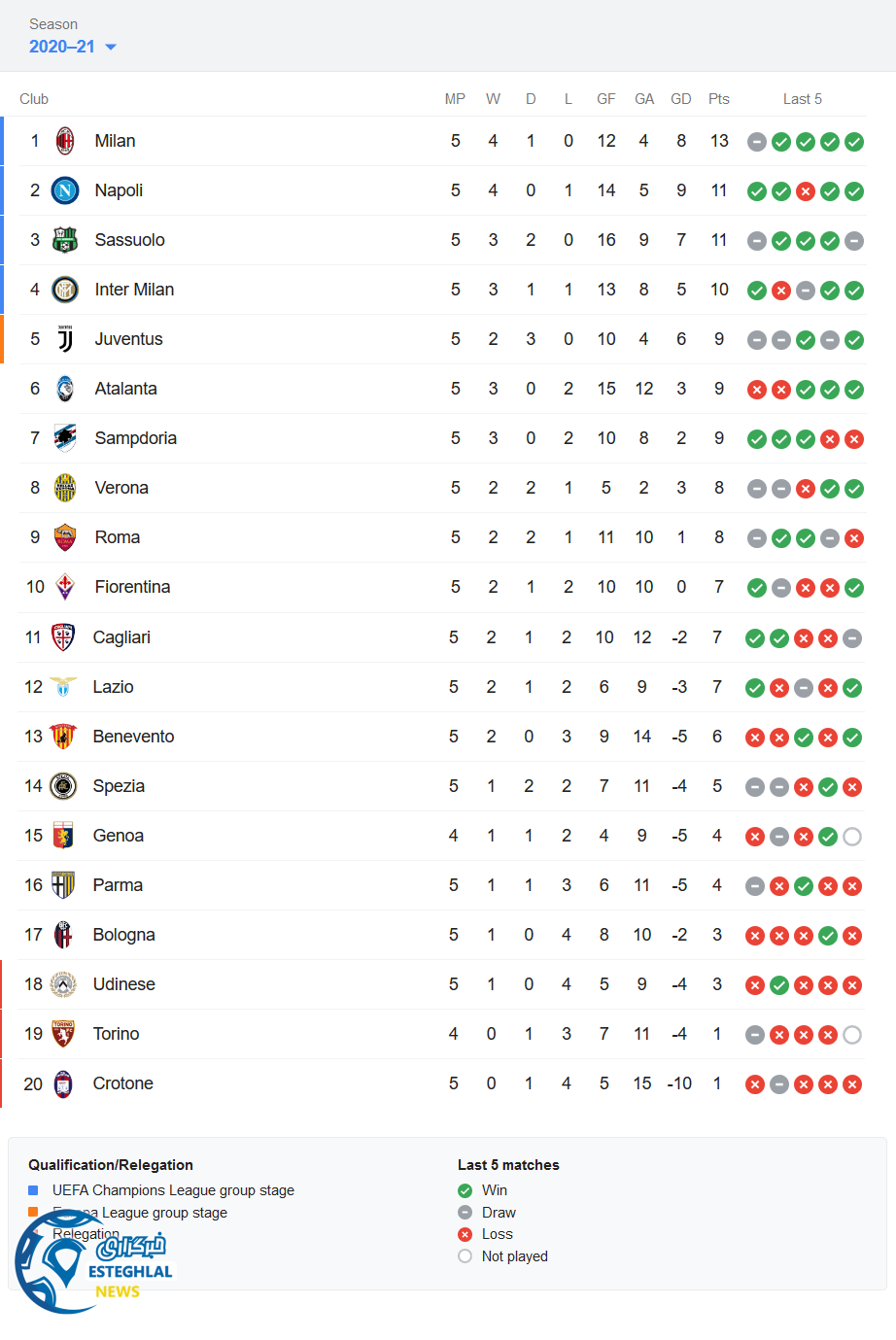
Task: Open the Sassuolo team link
Action: point(129,240)
